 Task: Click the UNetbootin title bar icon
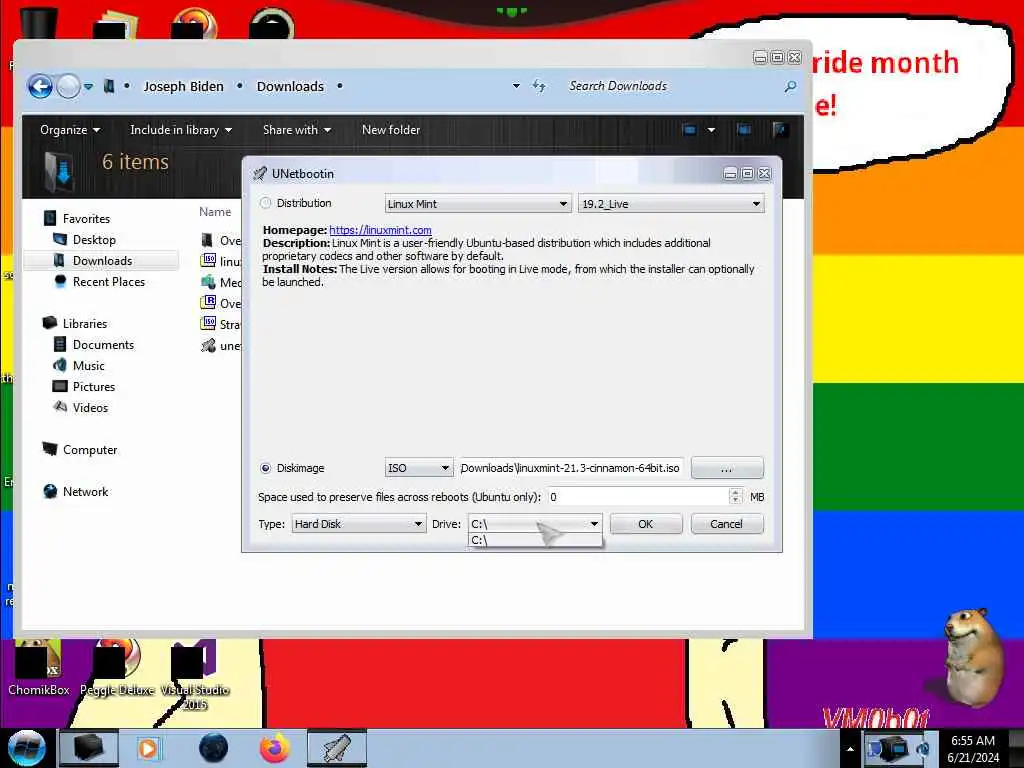pos(260,174)
